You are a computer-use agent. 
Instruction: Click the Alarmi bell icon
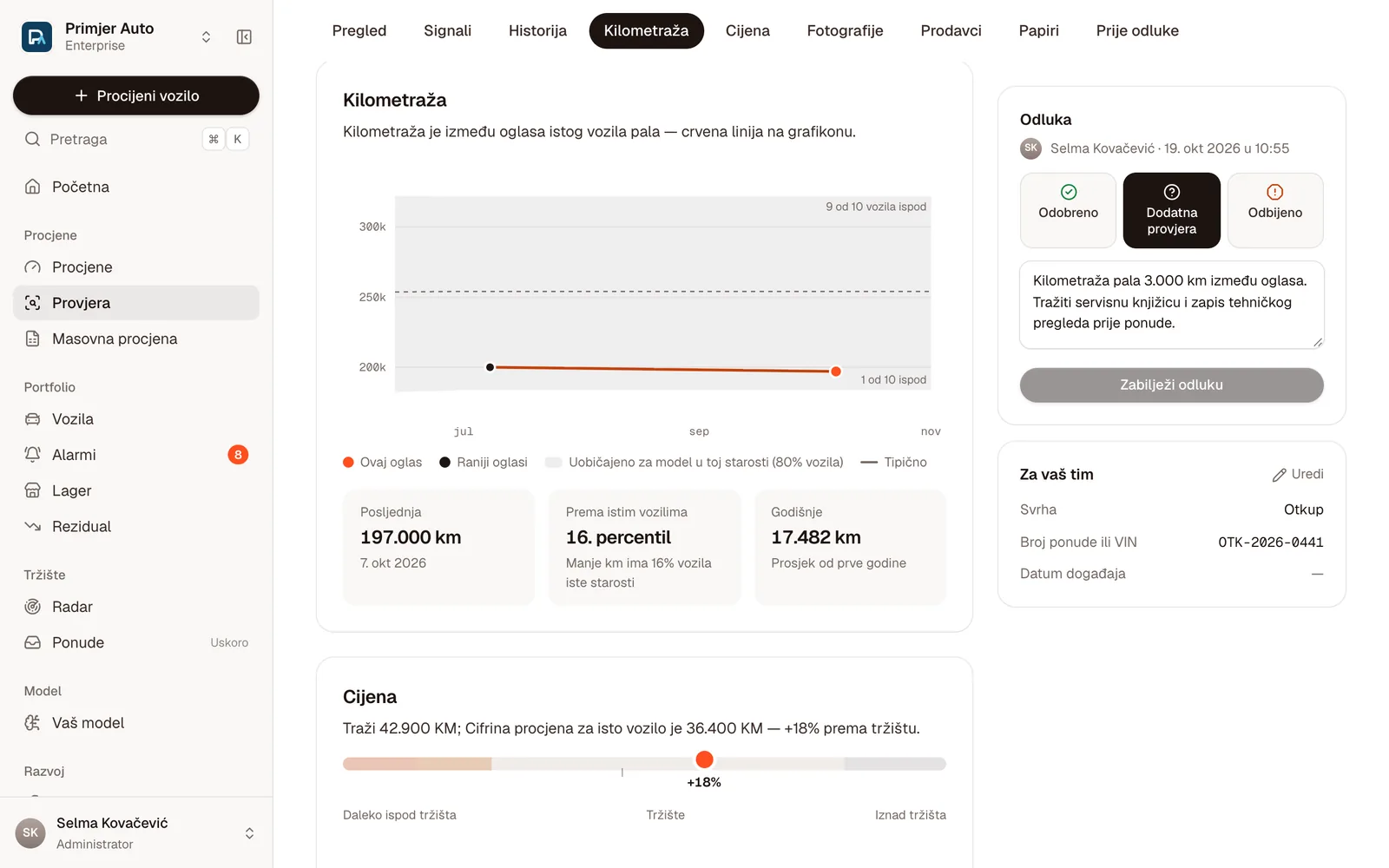pyautogui.click(x=32, y=455)
